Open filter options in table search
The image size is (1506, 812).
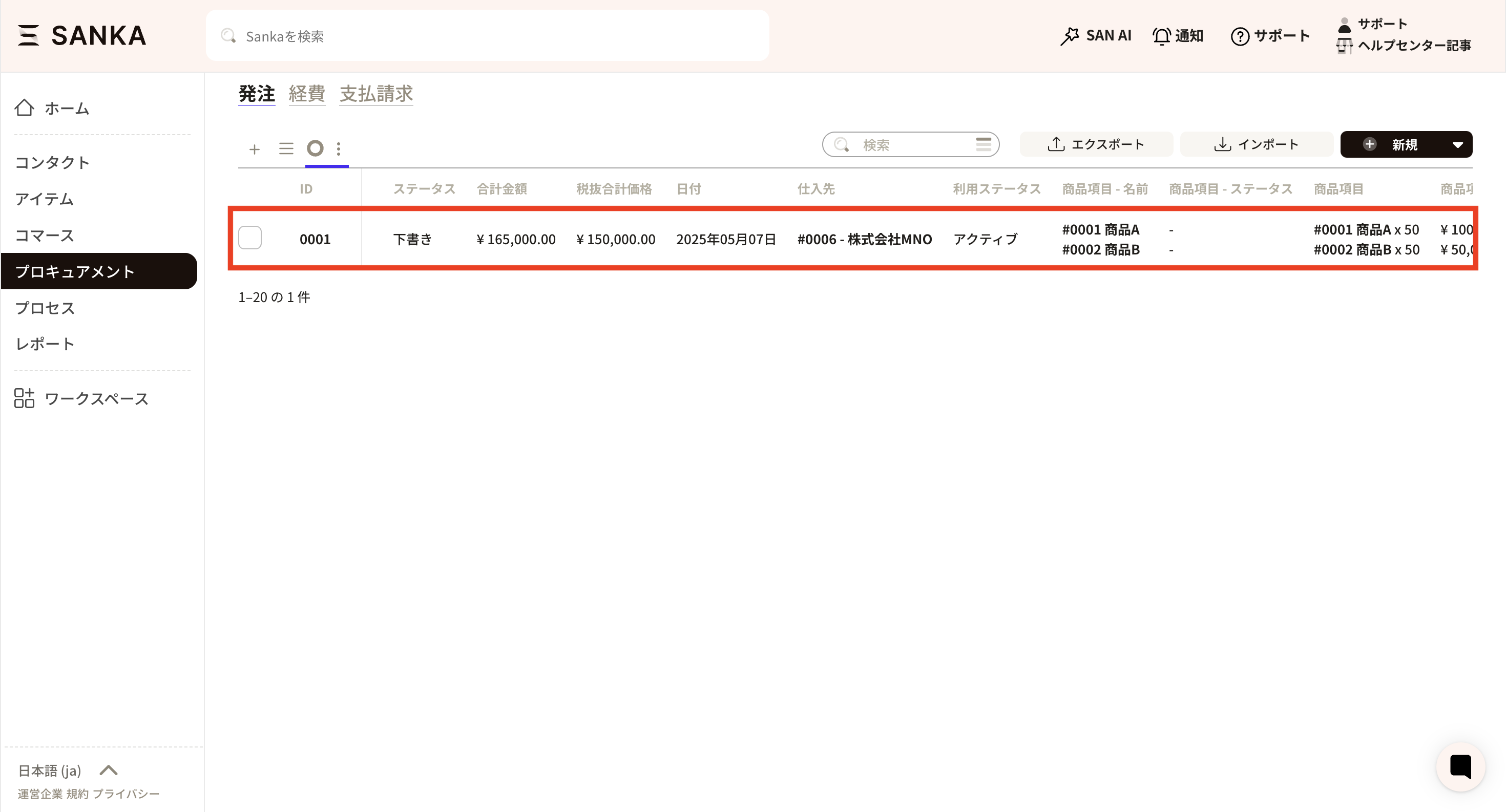point(984,144)
